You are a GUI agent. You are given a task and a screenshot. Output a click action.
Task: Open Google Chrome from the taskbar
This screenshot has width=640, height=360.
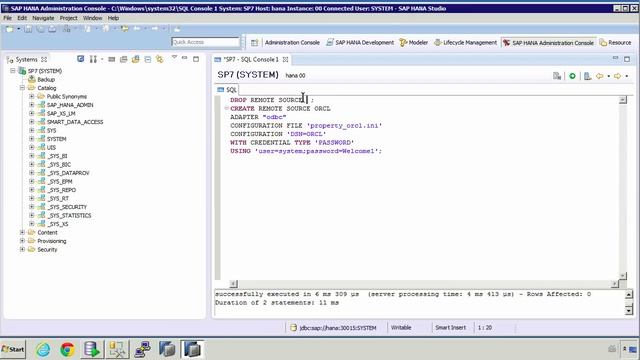coord(68,349)
